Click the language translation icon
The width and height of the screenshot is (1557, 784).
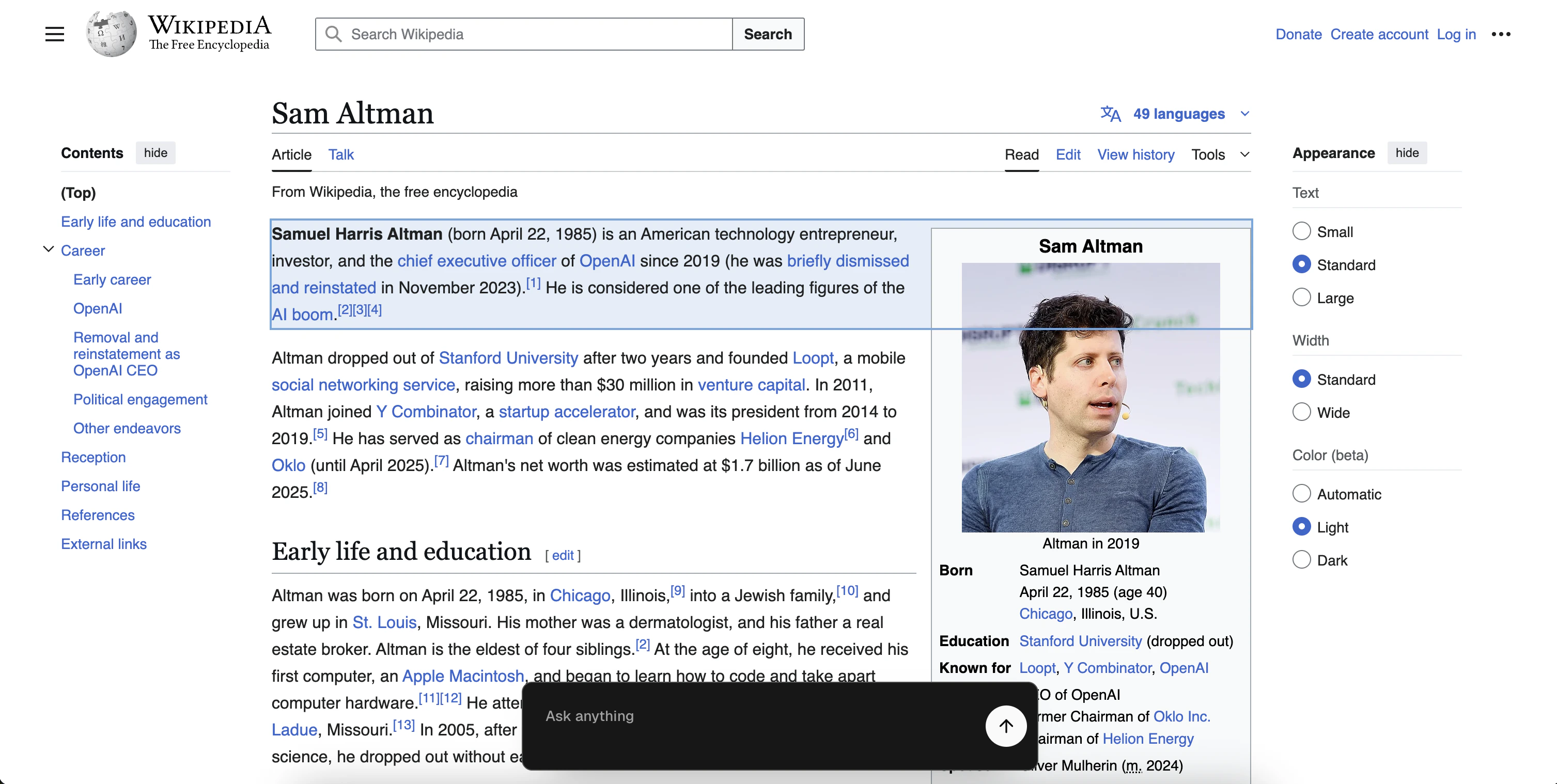1110,114
